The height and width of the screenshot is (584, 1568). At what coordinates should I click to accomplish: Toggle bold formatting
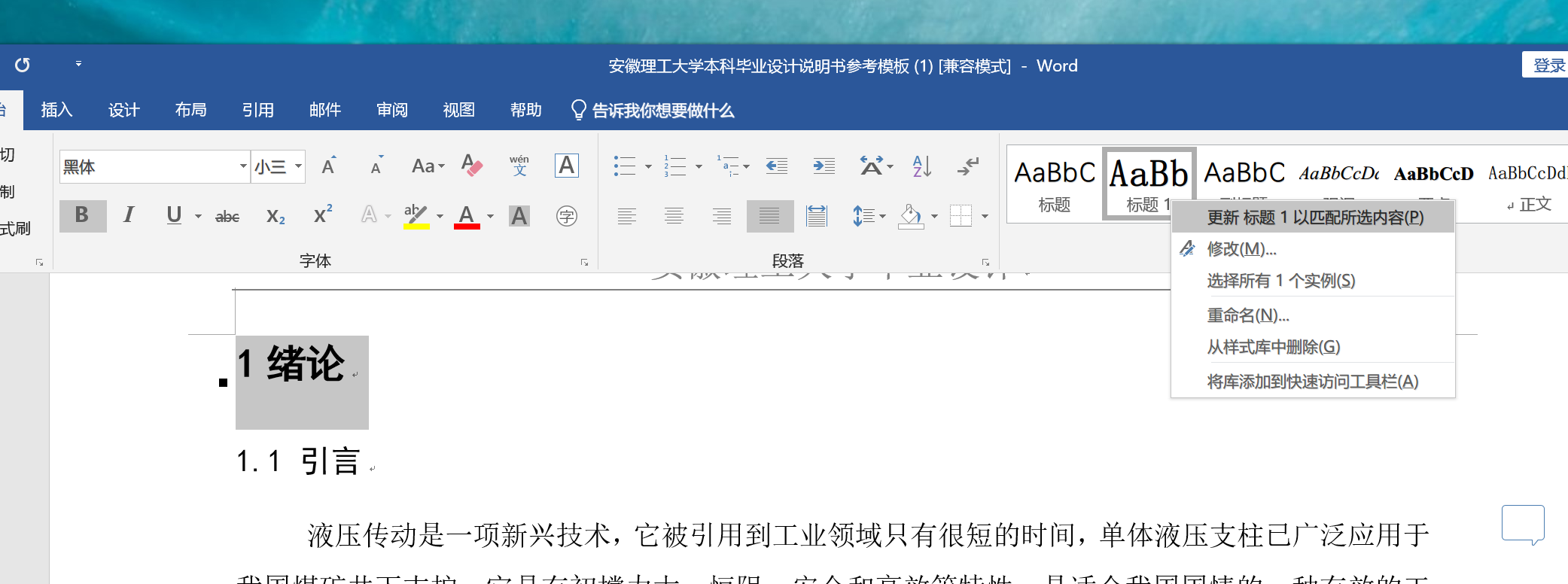82,216
